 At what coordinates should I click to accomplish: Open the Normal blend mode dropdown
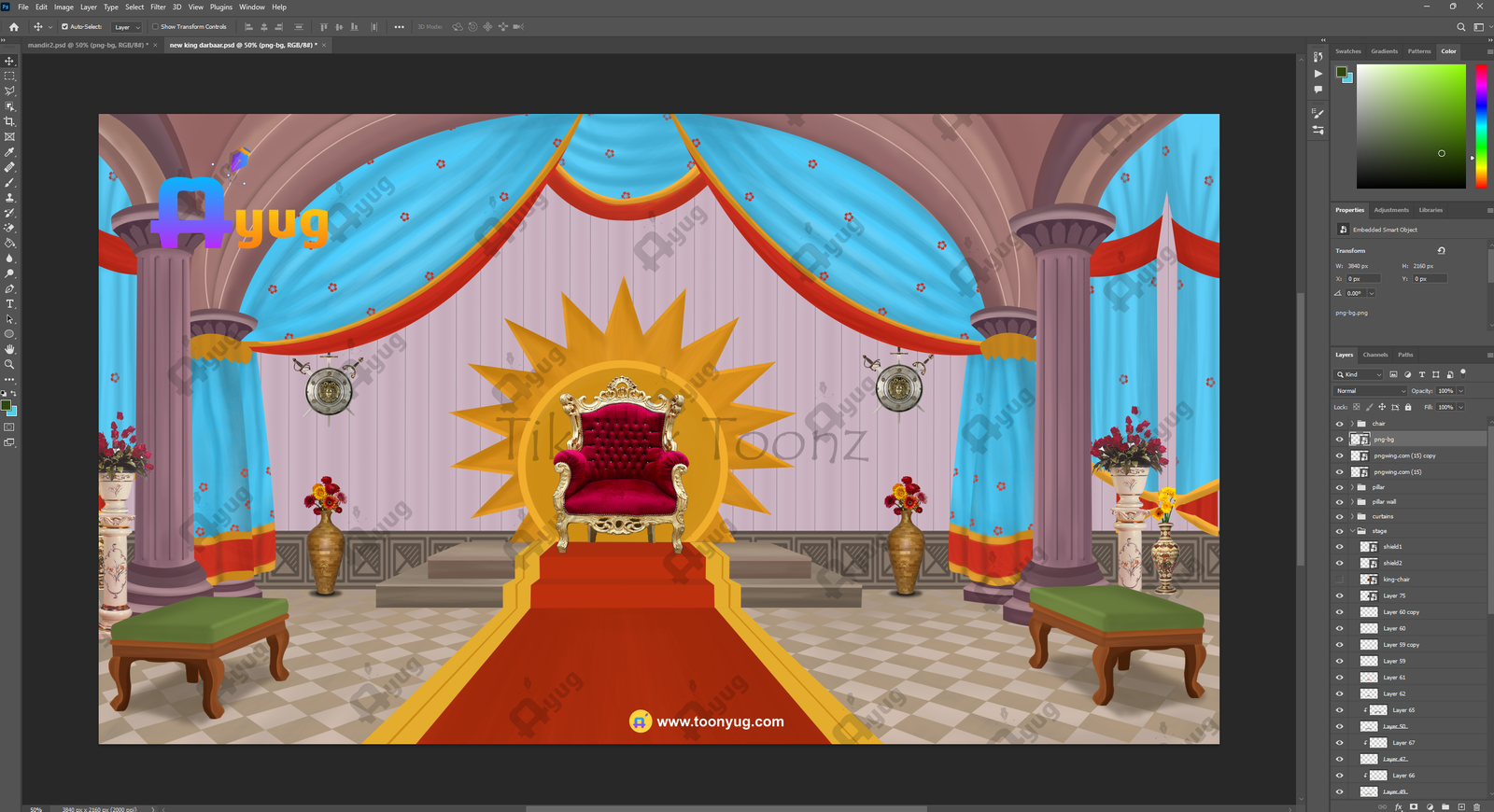[x=1370, y=391]
